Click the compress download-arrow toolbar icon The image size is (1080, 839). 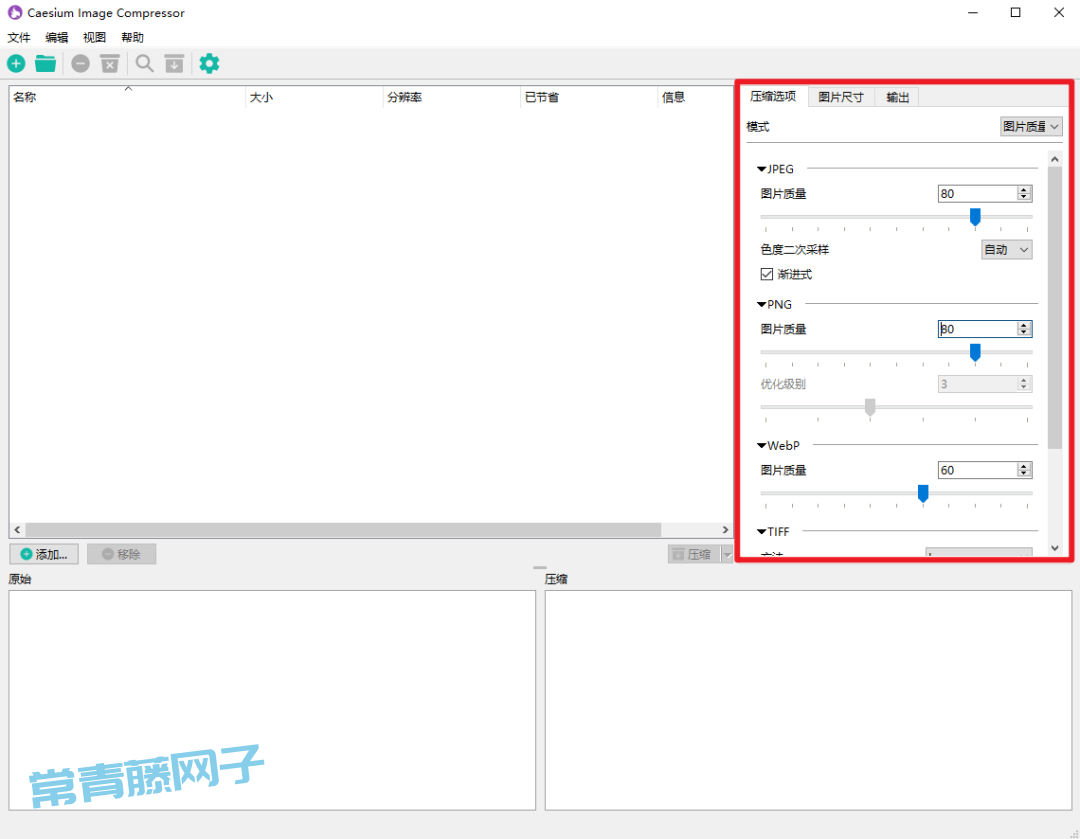tap(174, 64)
